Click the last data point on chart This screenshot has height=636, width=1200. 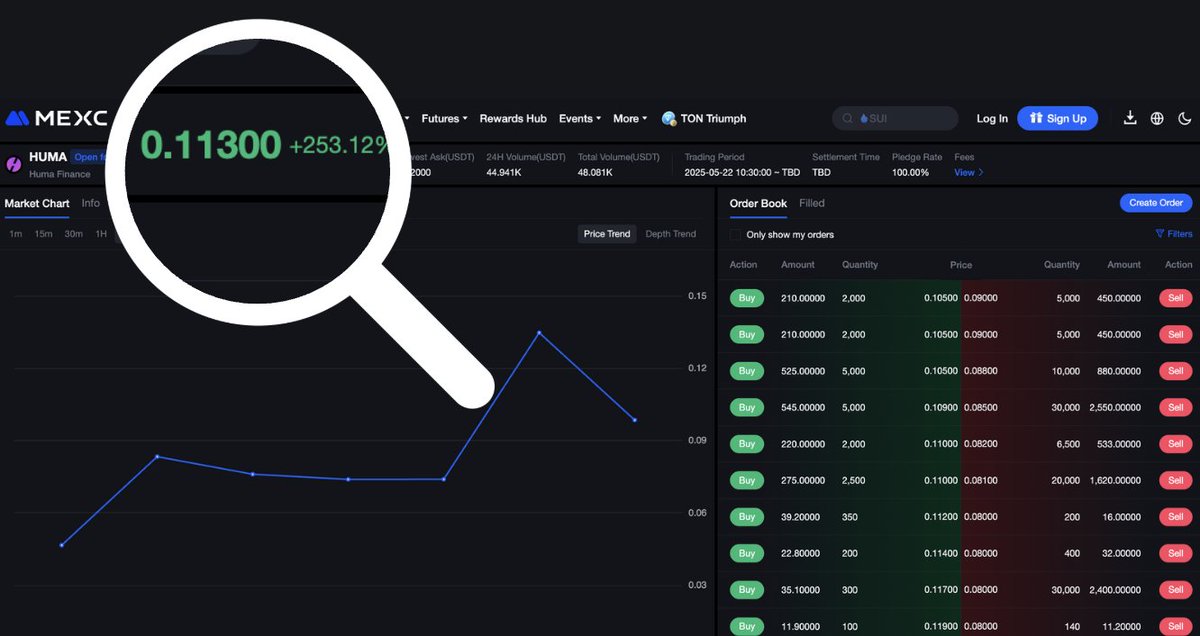click(635, 420)
